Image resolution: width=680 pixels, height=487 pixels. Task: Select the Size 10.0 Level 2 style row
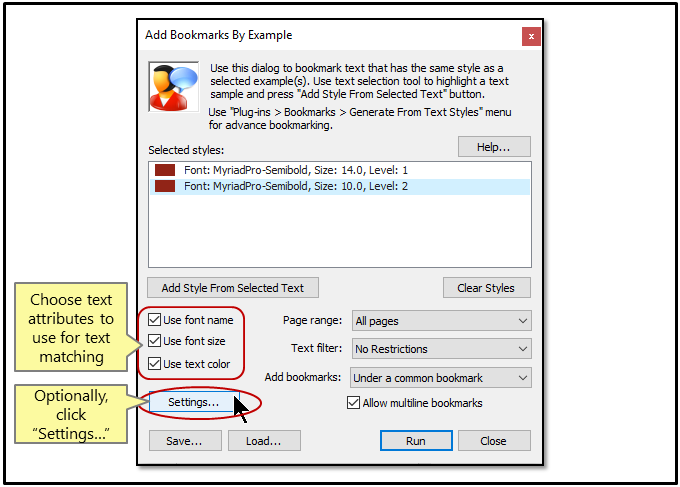[x=340, y=186]
